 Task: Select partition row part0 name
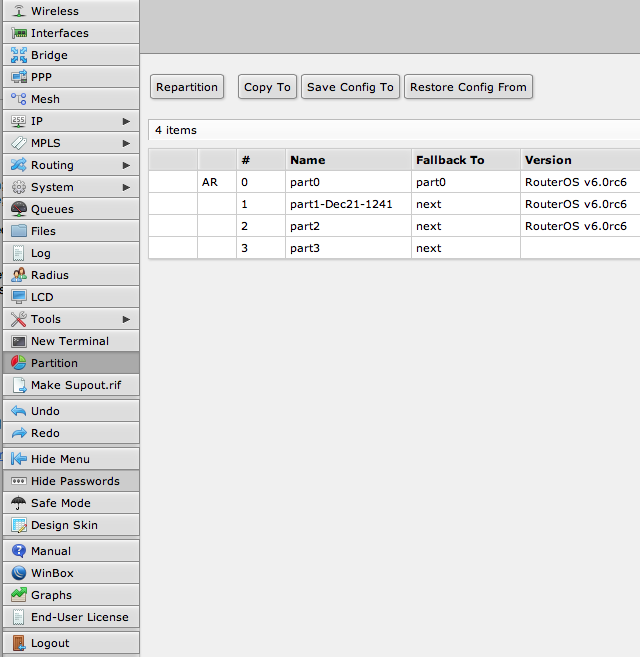(305, 182)
